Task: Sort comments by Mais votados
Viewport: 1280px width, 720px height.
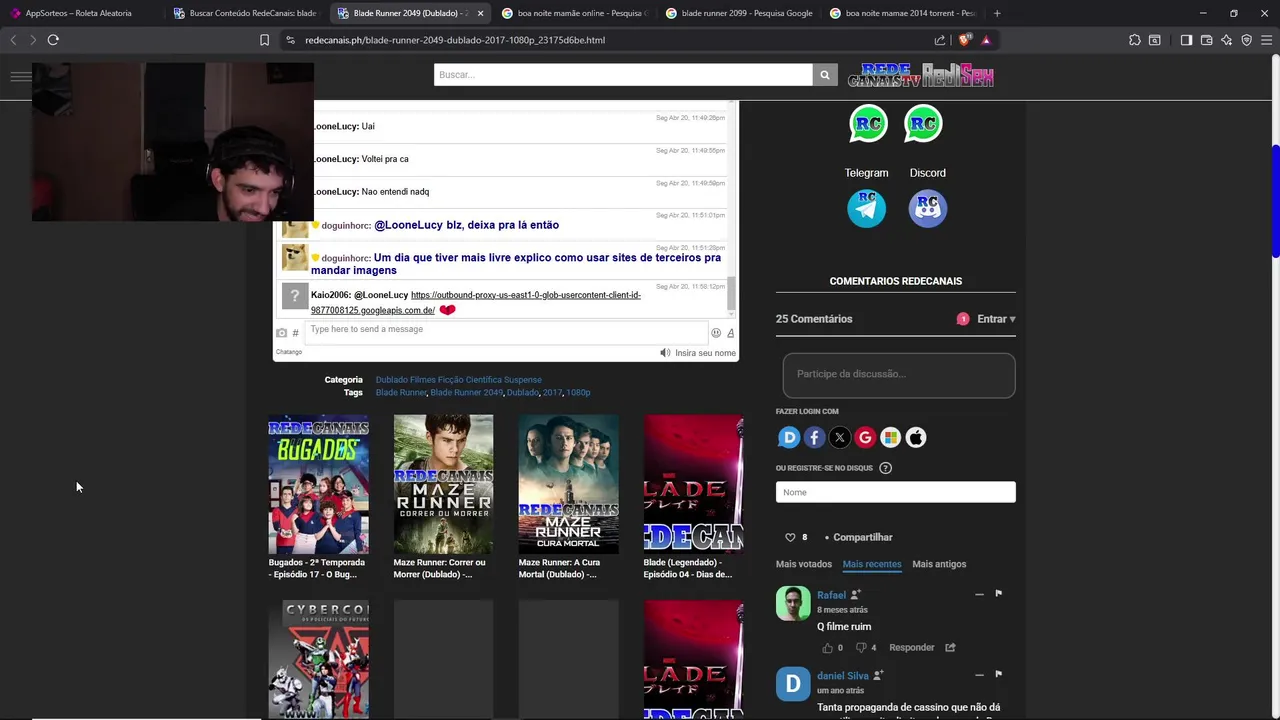Action: [804, 564]
